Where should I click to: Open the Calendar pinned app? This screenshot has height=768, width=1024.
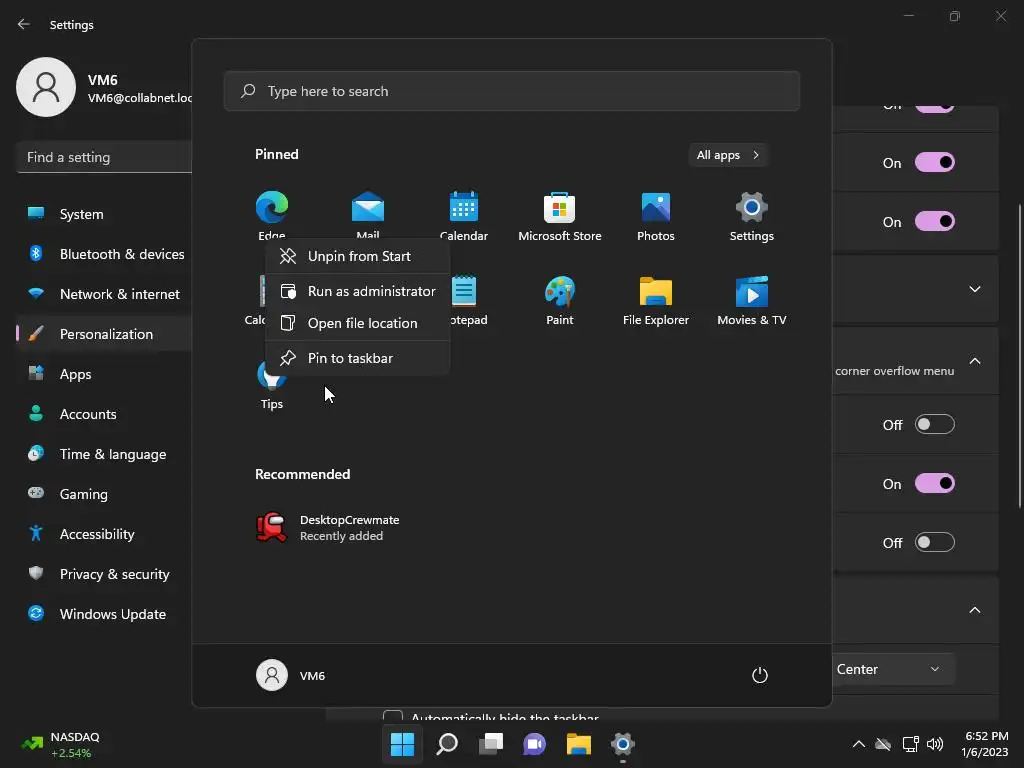[464, 216]
